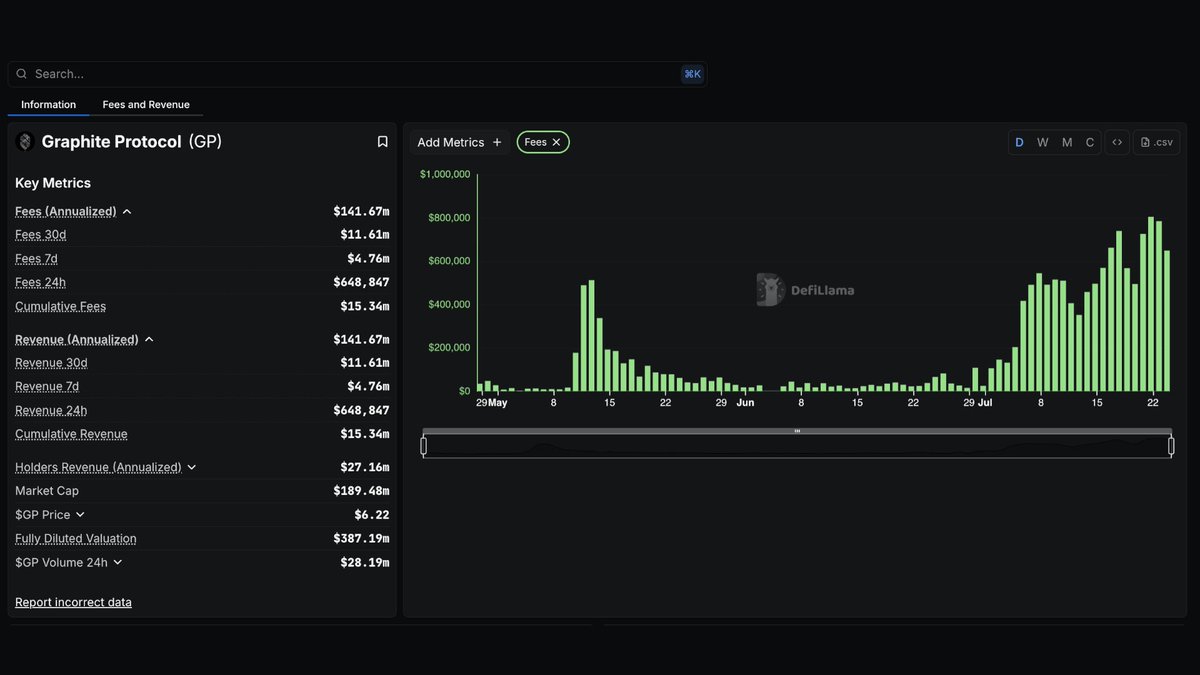This screenshot has height=675, width=1200.
Task: Click the right handle of chart range slider
Action: 1171,446
